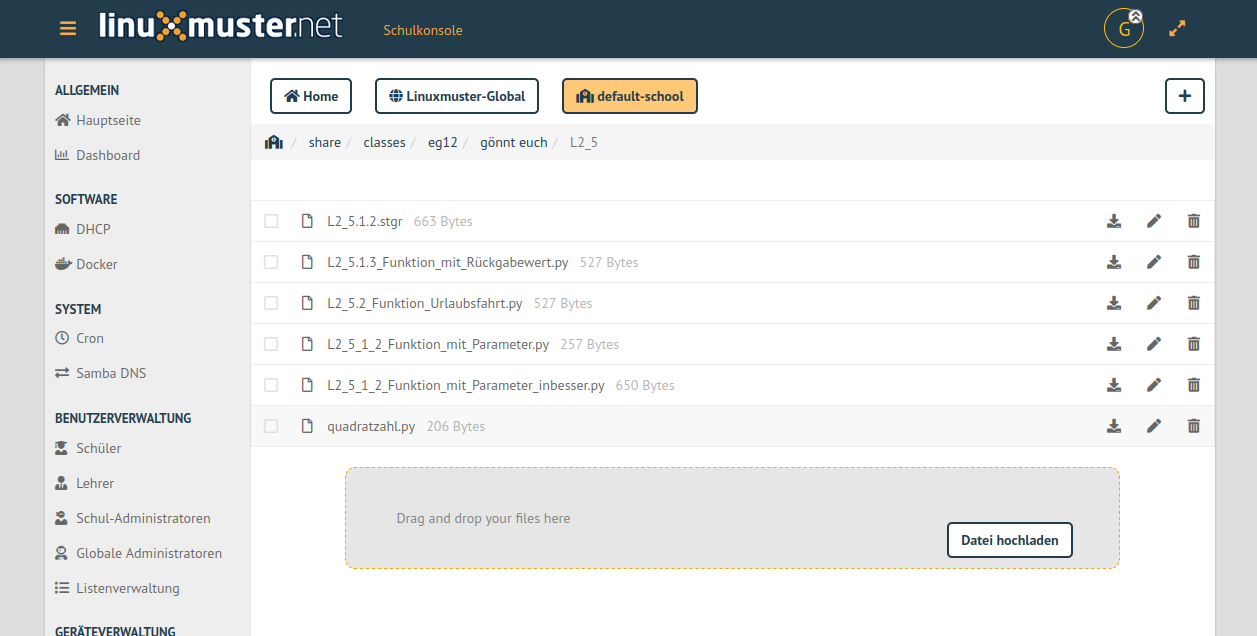This screenshot has height=636, width=1257.
Task: Select checkbox for L2_5.1.2.stgr
Action: 271,221
